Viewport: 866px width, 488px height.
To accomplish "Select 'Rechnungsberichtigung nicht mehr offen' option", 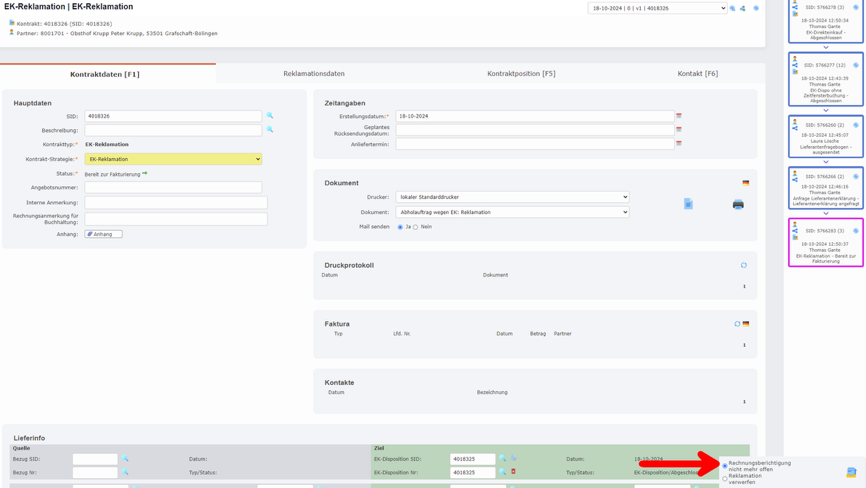I will pos(725,466).
